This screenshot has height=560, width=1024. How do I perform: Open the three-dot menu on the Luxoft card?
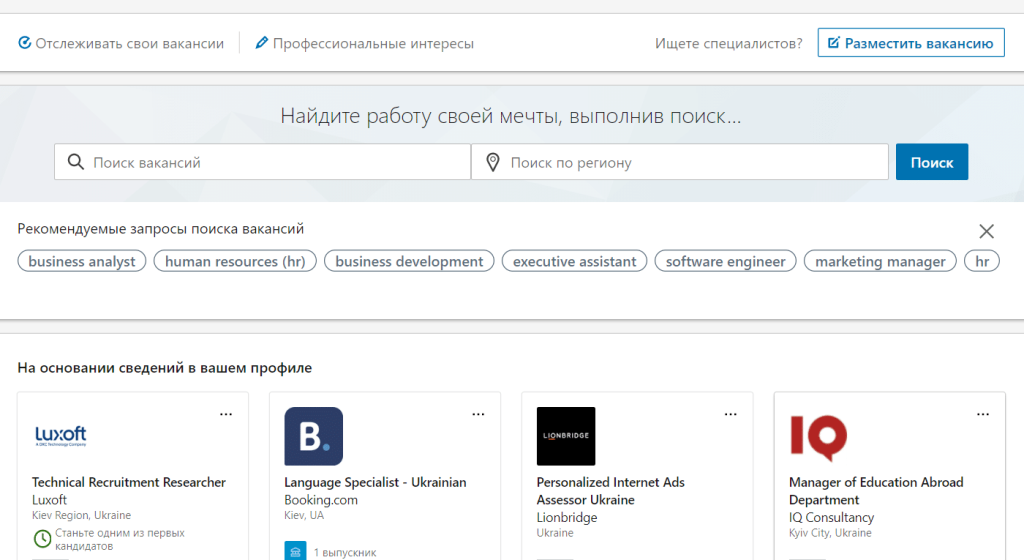[226, 414]
